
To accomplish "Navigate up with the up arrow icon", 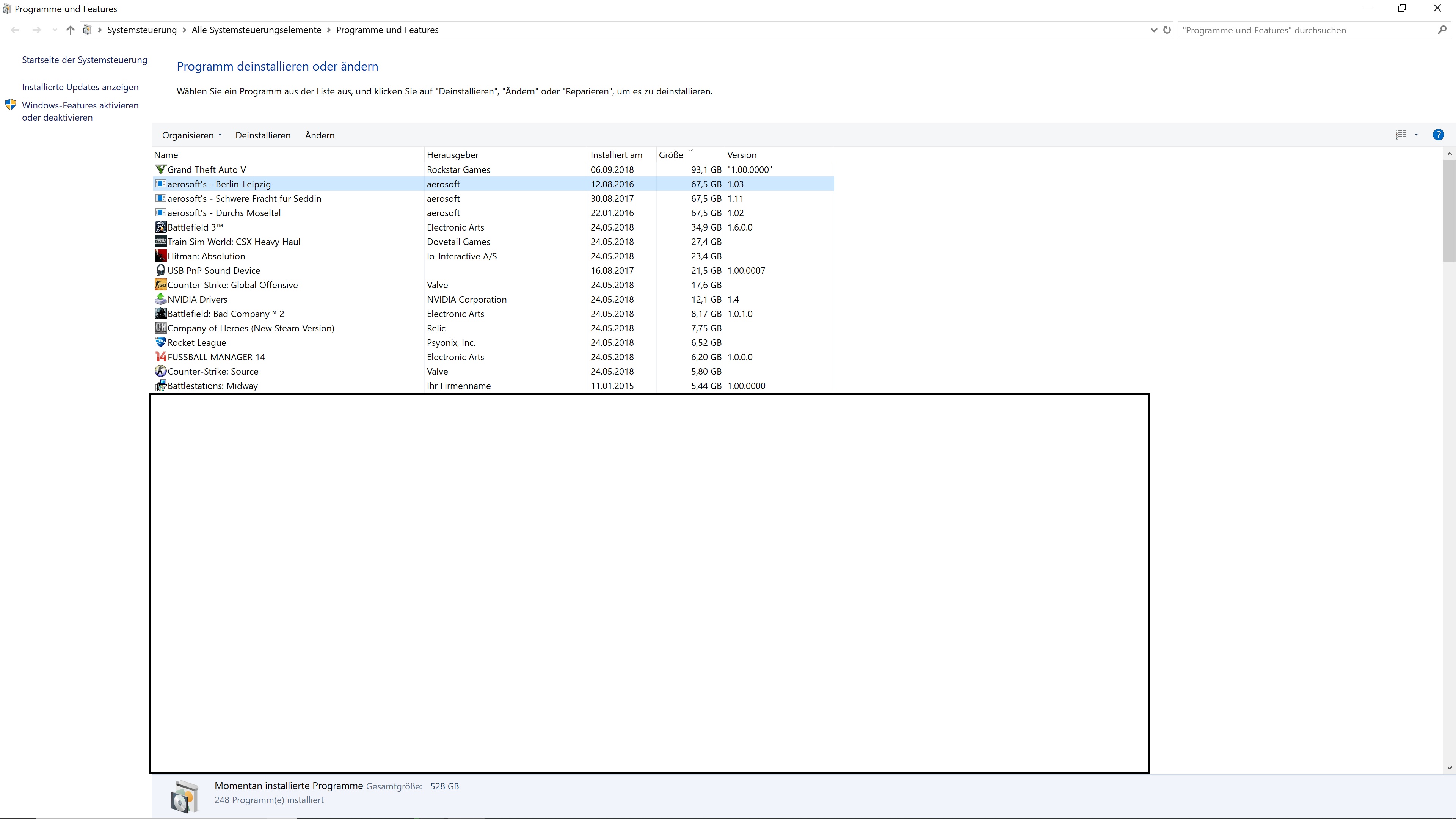I will (x=70, y=30).
